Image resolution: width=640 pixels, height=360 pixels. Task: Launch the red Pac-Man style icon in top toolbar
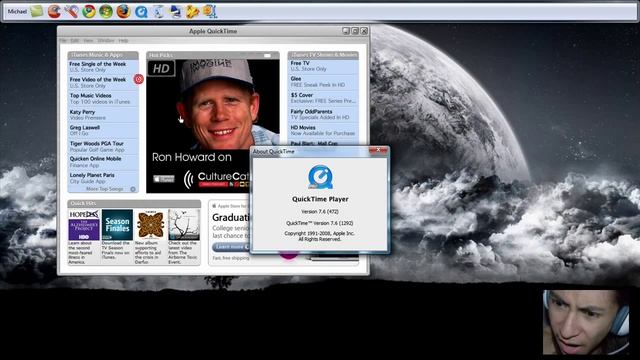pos(54,11)
